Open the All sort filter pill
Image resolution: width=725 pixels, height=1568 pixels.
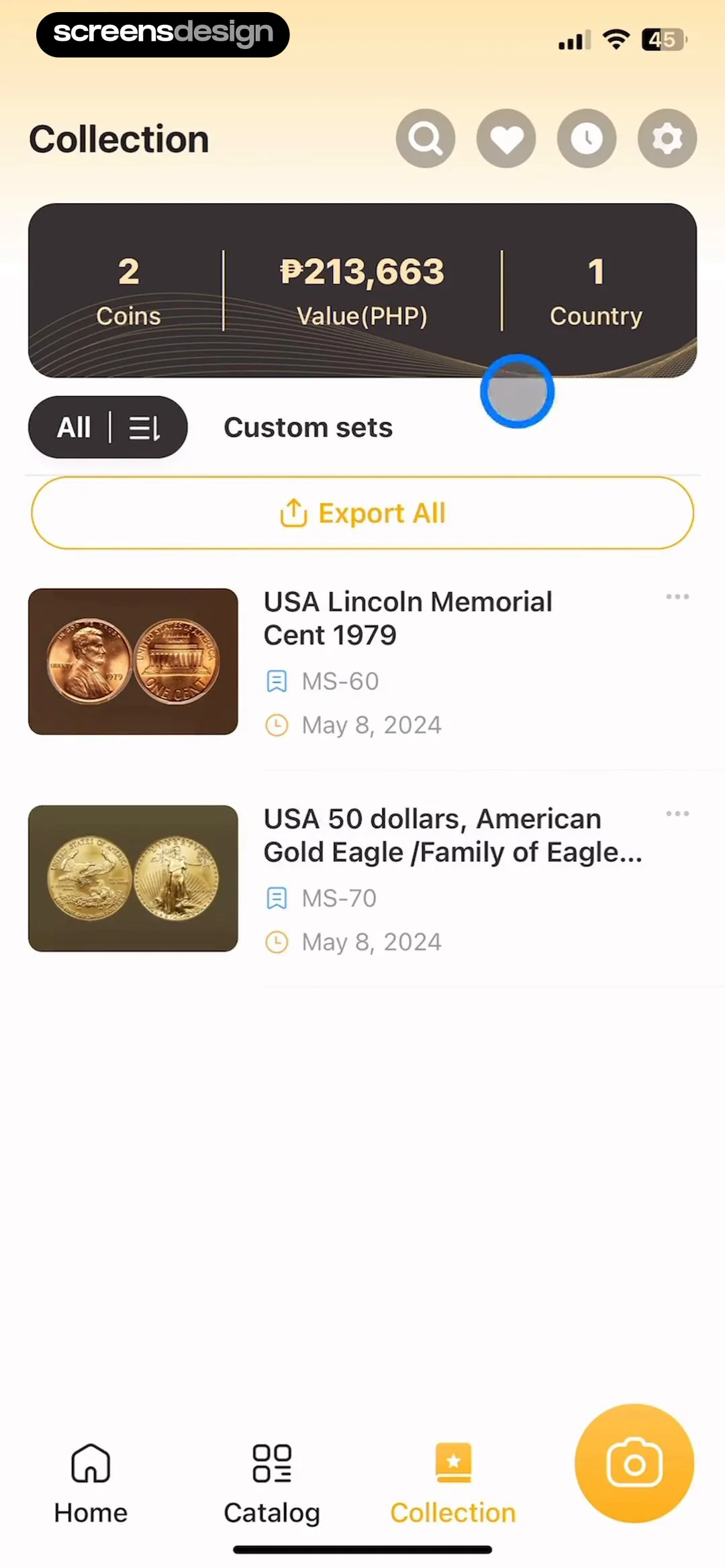tap(107, 428)
